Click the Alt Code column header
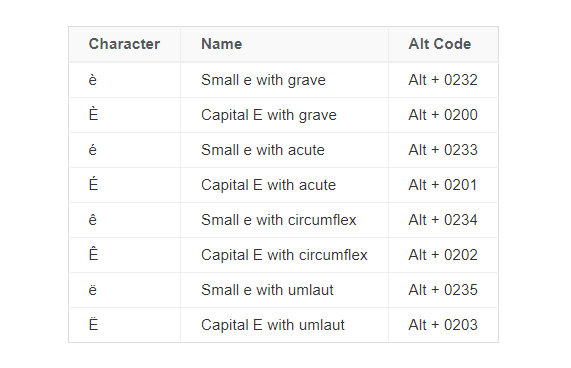The height and width of the screenshot is (368, 571). point(440,44)
